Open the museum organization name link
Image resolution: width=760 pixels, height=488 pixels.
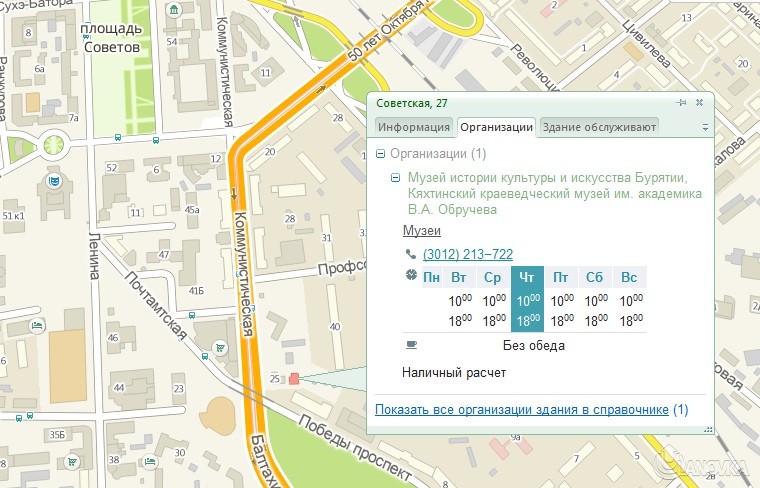555,193
